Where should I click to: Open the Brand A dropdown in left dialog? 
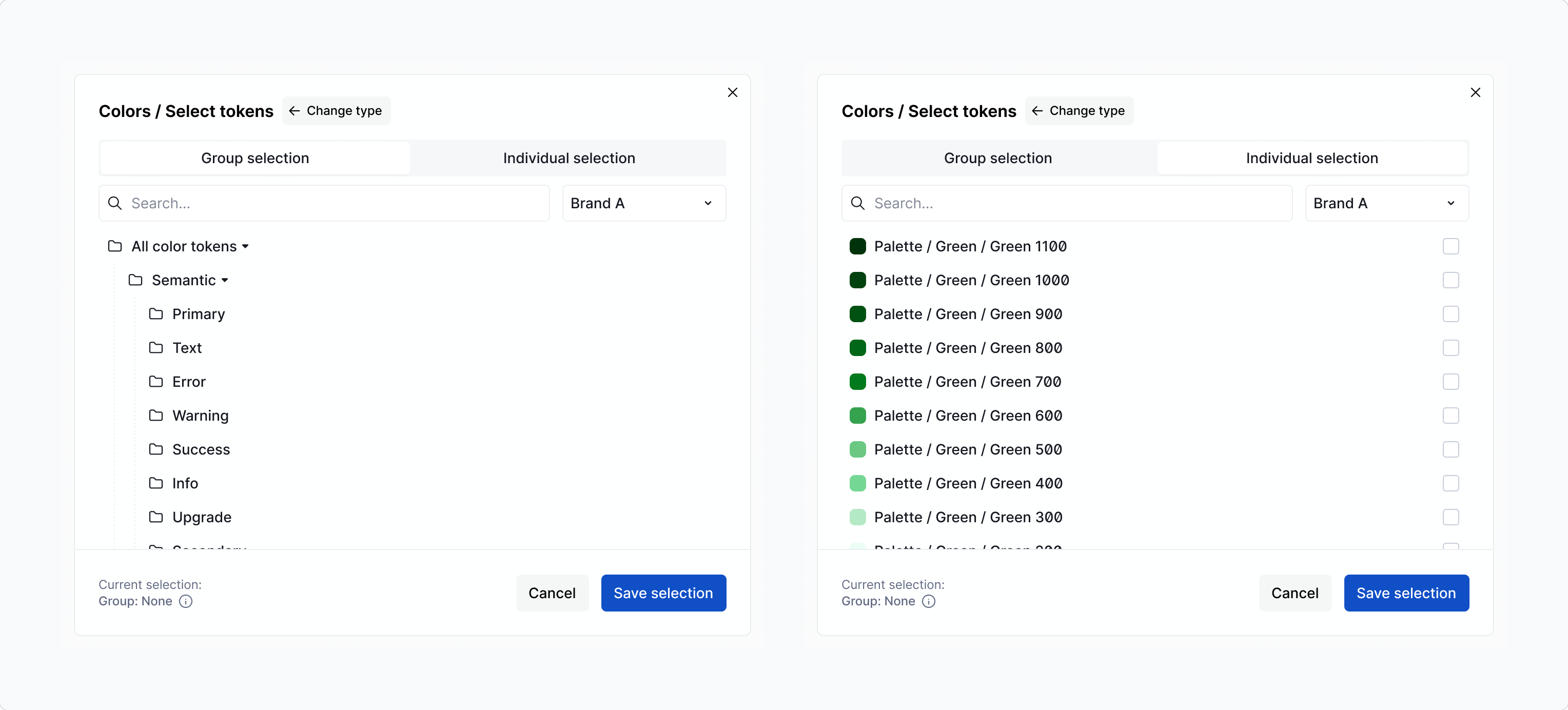pos(644,203)
